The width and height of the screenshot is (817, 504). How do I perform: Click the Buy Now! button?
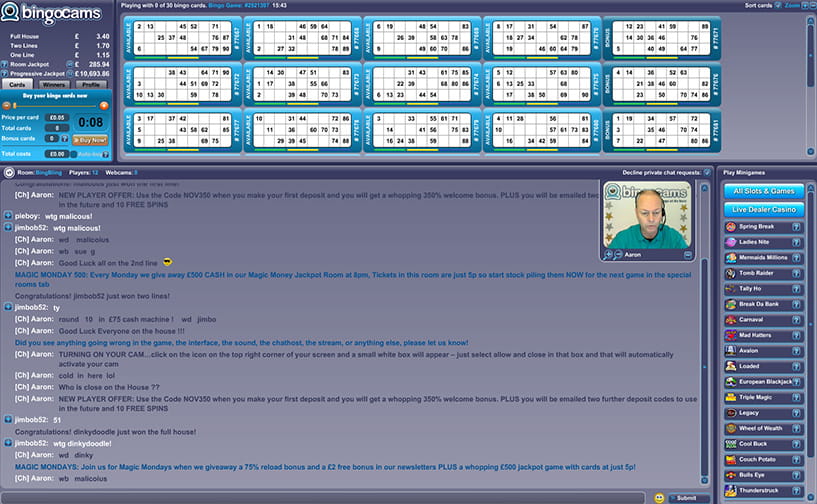(90, 140)
